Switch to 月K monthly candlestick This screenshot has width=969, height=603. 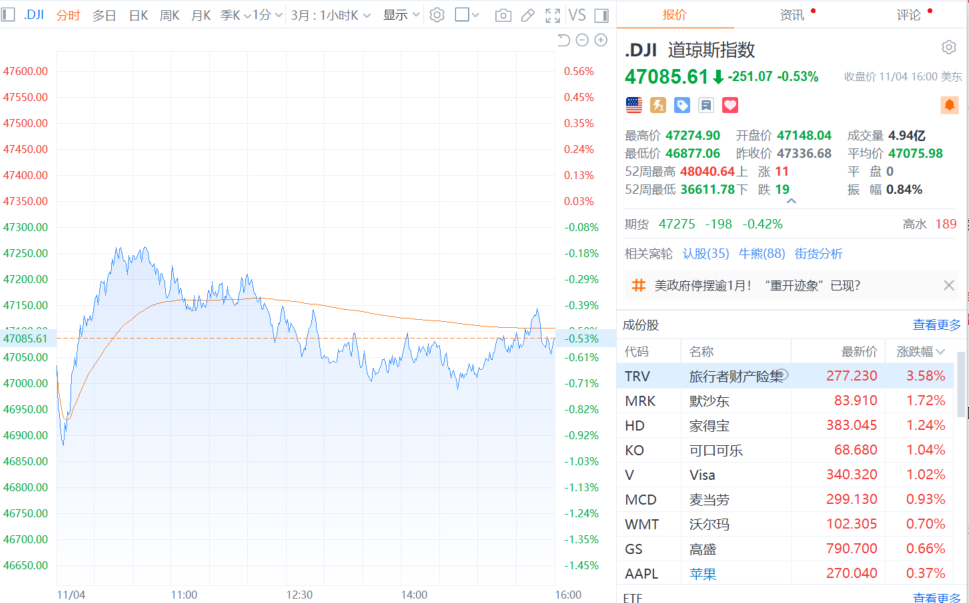pyautogui.click(x=201, y=15)
